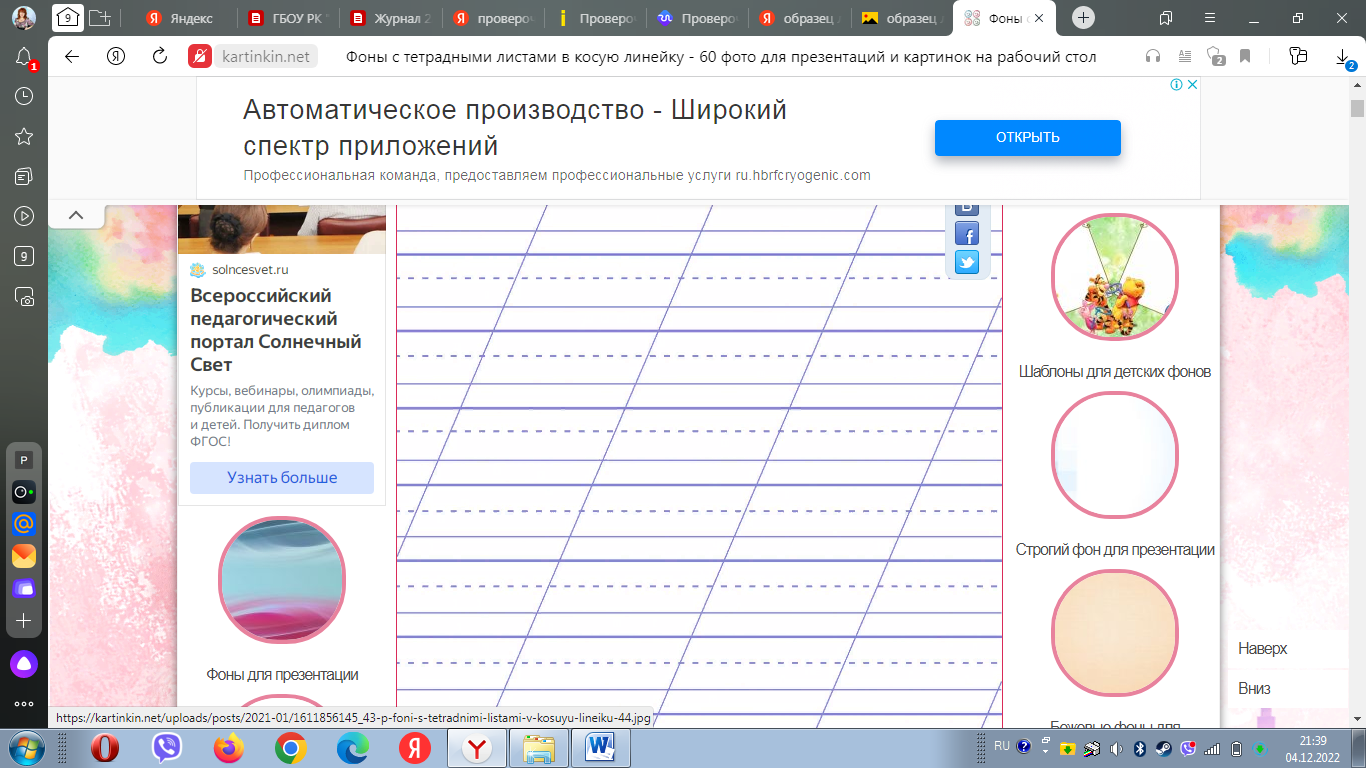
Task: Open the Фоны для презентации link
Action: [x=282, y=675]
